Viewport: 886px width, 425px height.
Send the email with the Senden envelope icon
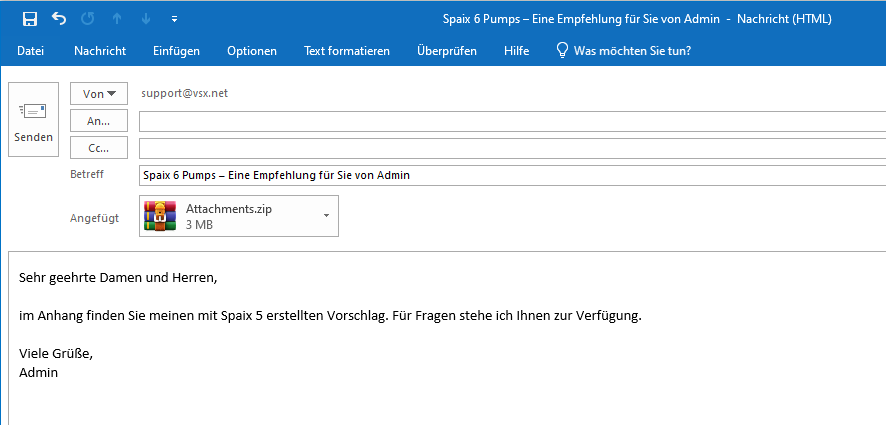tap(33, 120)
